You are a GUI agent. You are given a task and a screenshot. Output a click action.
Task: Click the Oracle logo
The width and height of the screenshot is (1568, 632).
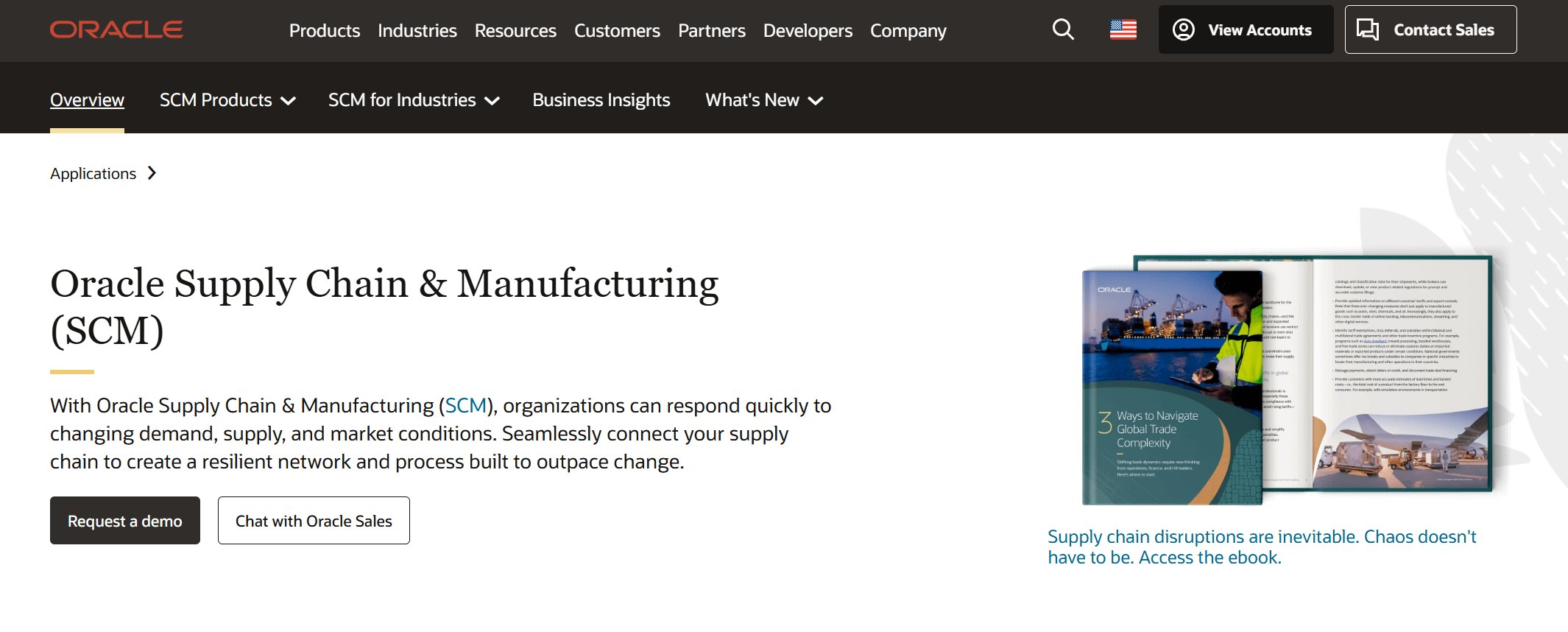pyautogui.click(x=116, y=29)
